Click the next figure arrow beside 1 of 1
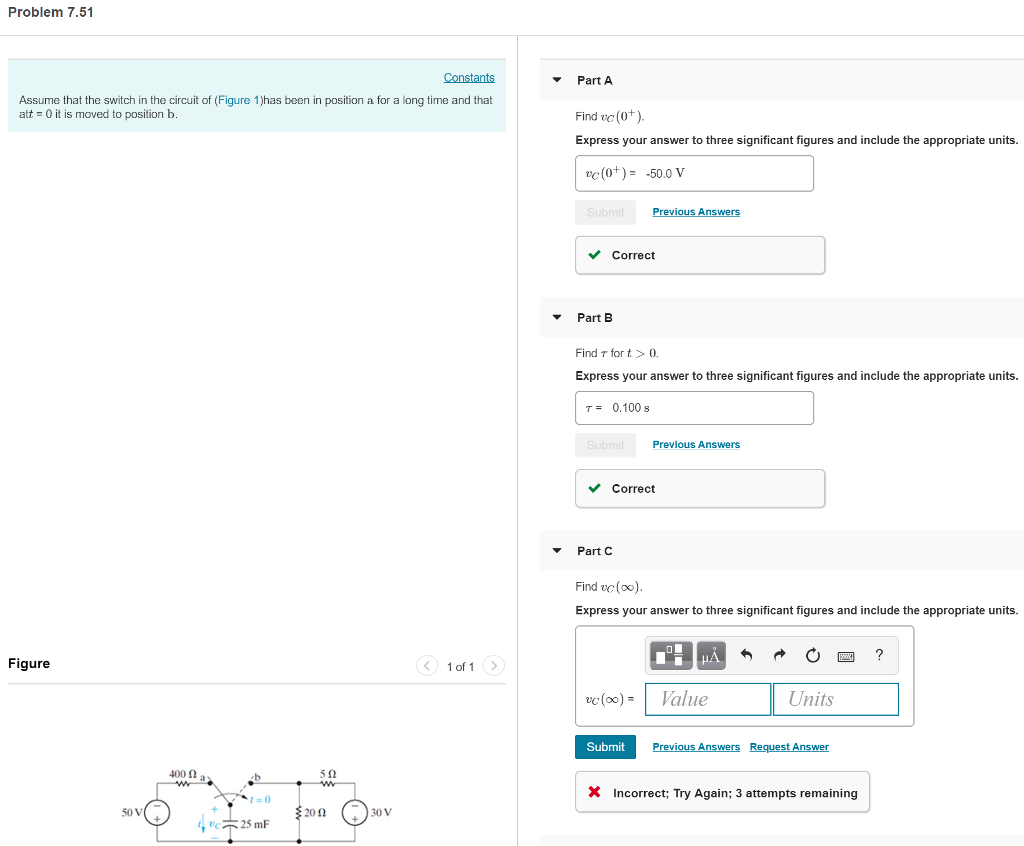The width and height of the screenshot is (1024, 846). (x=493, y=665)
